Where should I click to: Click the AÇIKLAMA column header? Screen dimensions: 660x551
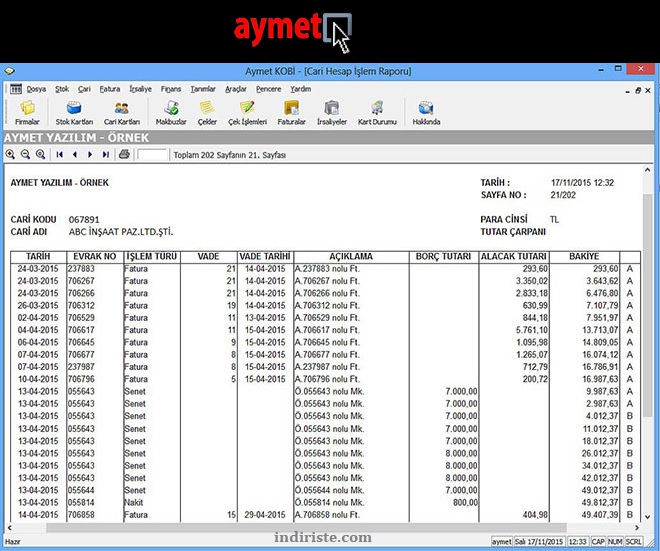point(351,256)
